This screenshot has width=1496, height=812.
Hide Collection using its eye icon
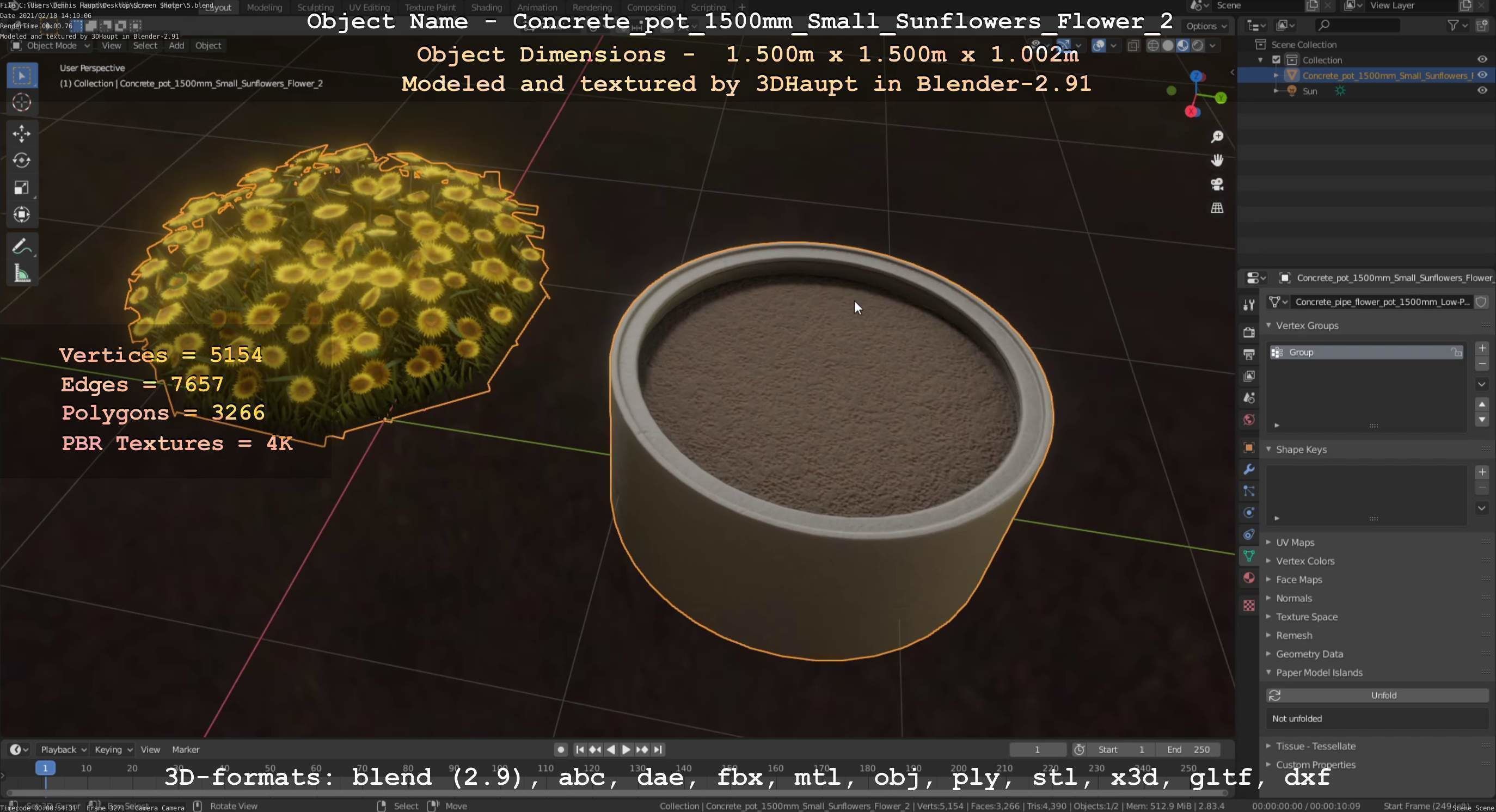point(1482,60)
